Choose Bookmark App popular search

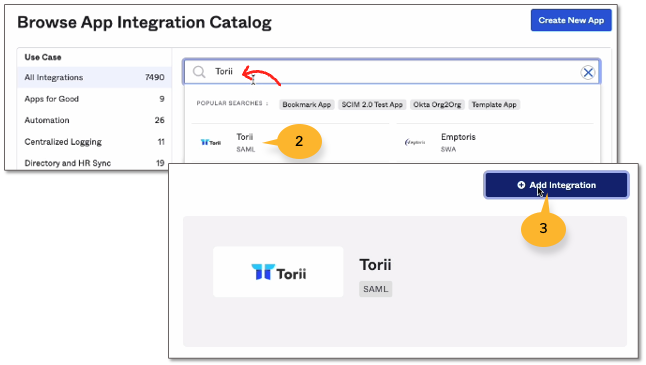click(x=307, y=105)
